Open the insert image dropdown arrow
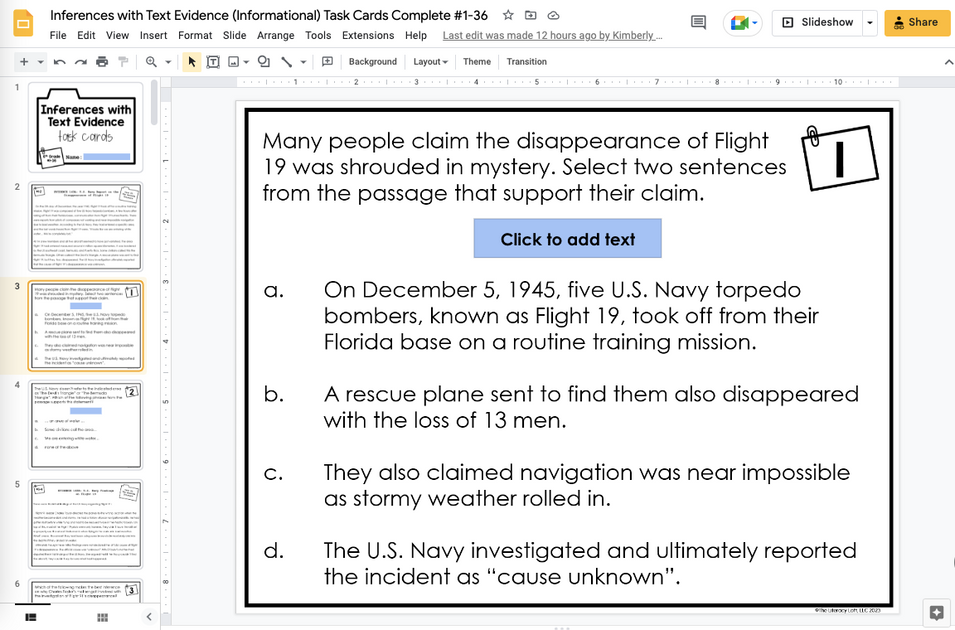 [246, 62]
